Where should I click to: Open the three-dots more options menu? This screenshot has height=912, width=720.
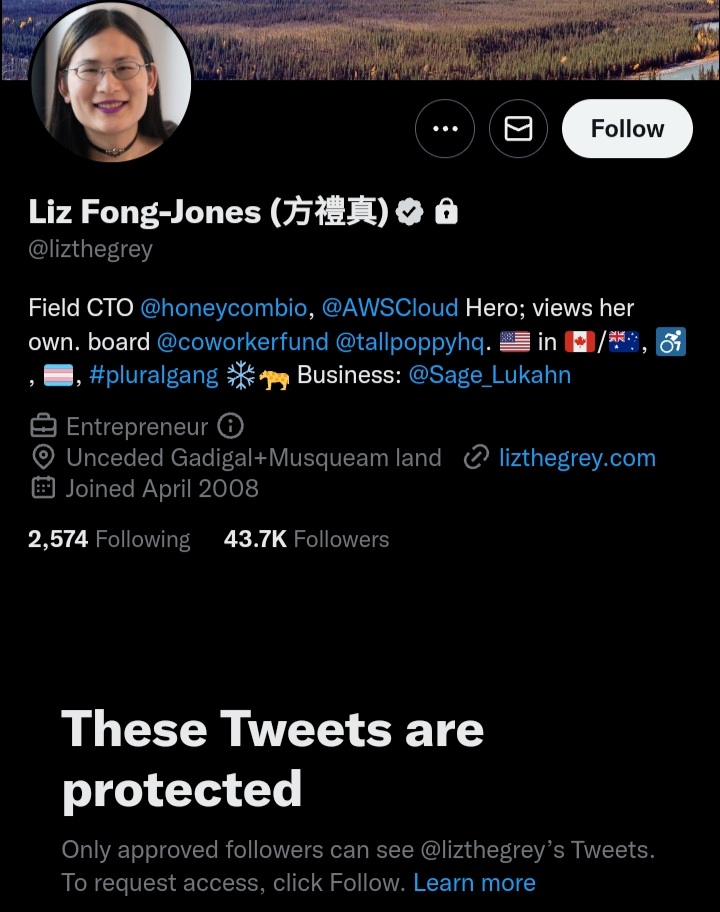tap(445, 129)
